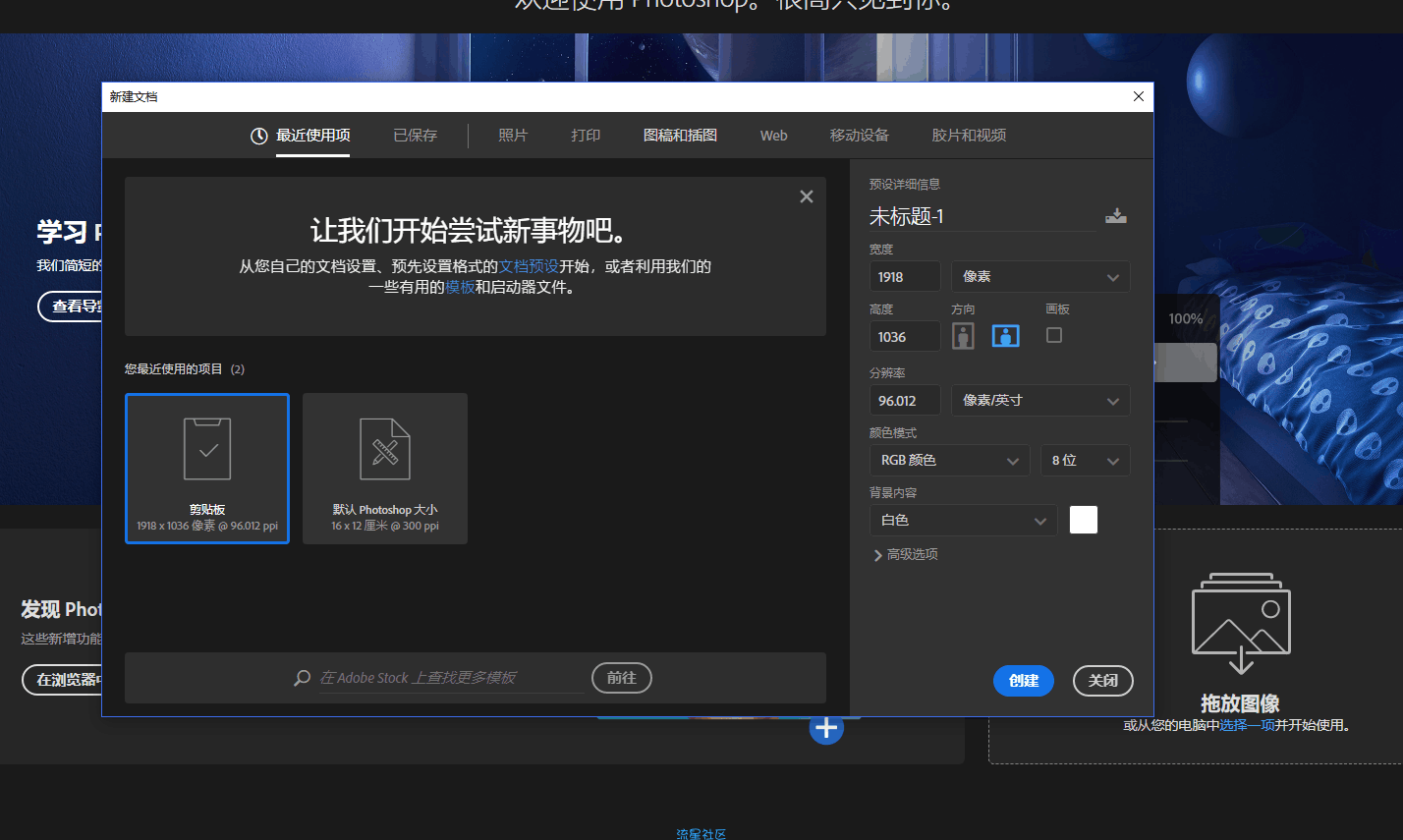Click the width field showing 1918
Image resolution: width=1403 pixels, height=840 pixels.
[x=905, y=277]
